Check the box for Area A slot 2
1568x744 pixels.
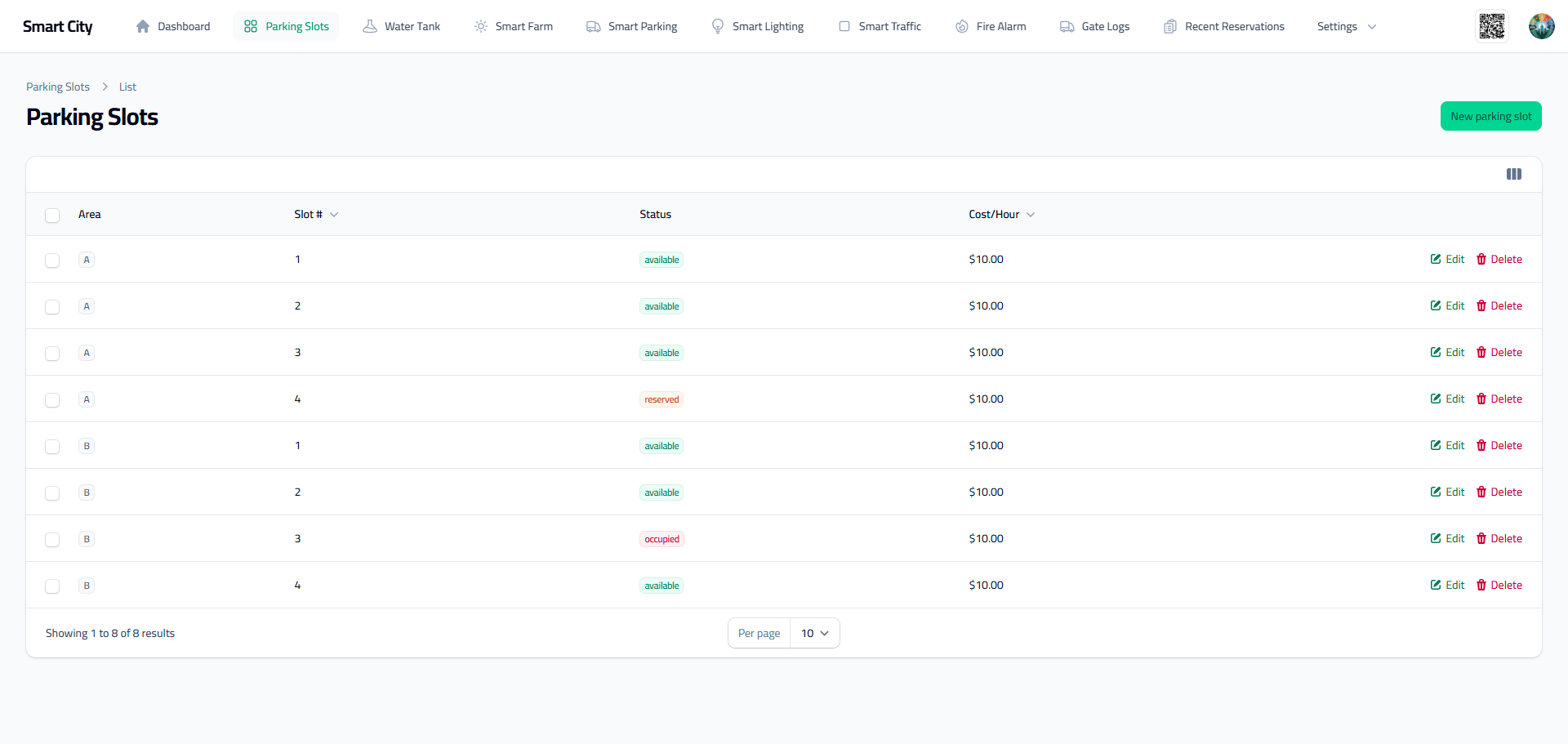(52, 306)
